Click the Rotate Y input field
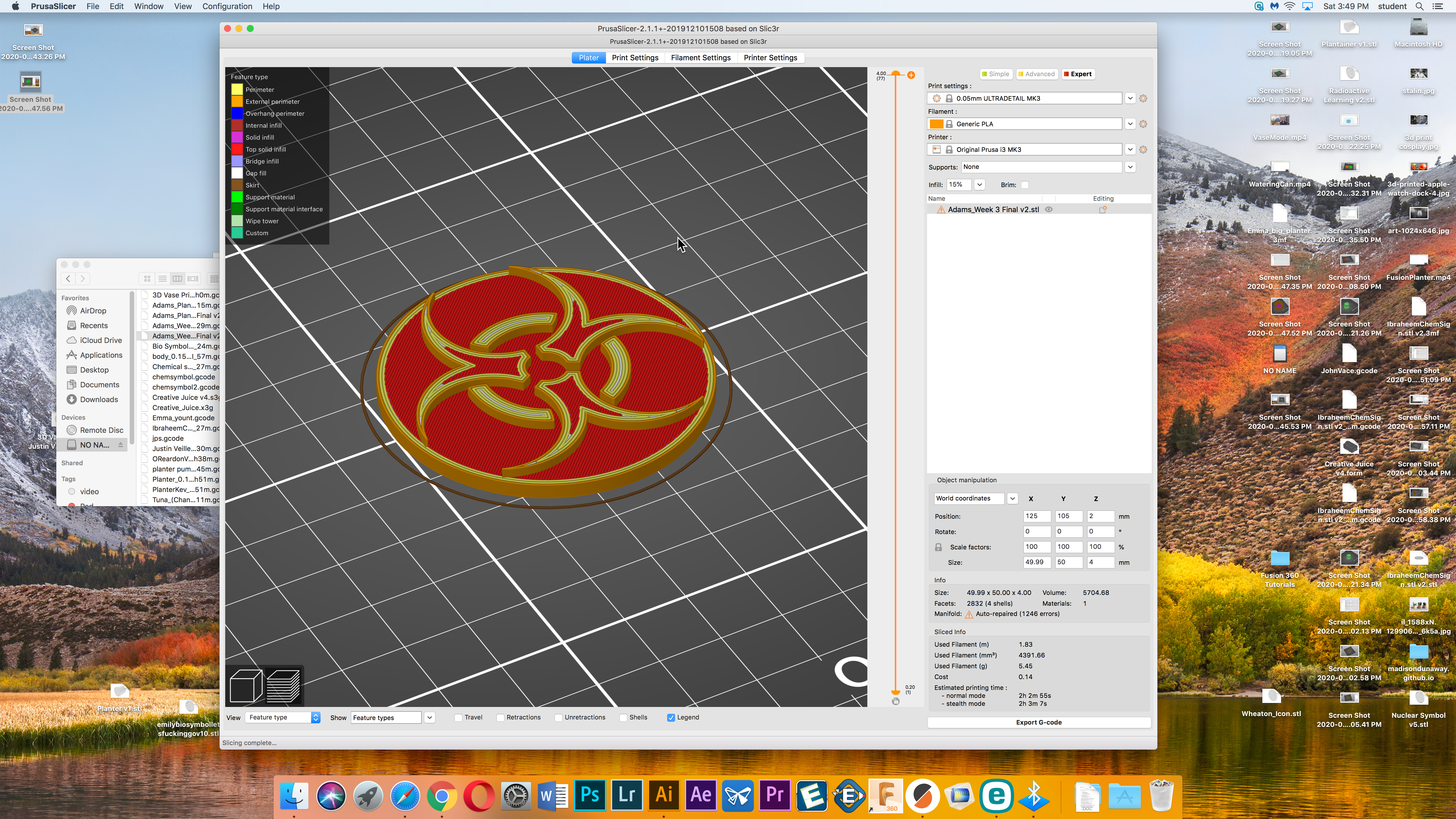Screen dimensions: 1456x819 [x=1068, y=532]
